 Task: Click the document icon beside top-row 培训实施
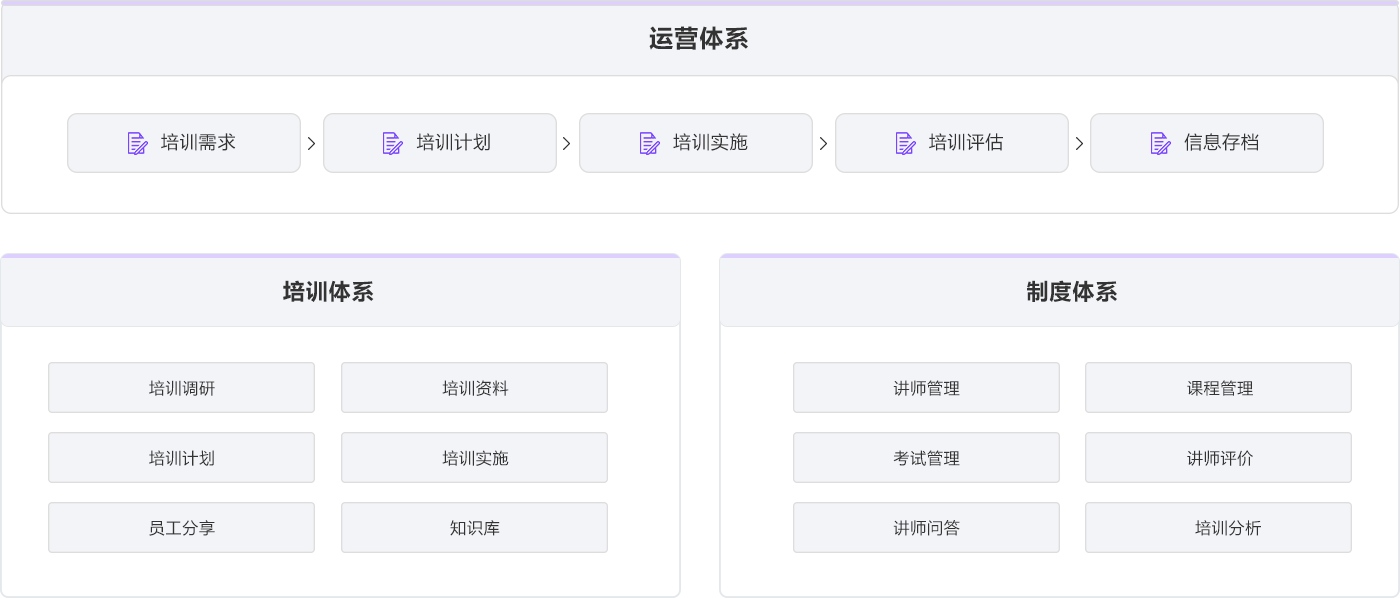point(650,143)
